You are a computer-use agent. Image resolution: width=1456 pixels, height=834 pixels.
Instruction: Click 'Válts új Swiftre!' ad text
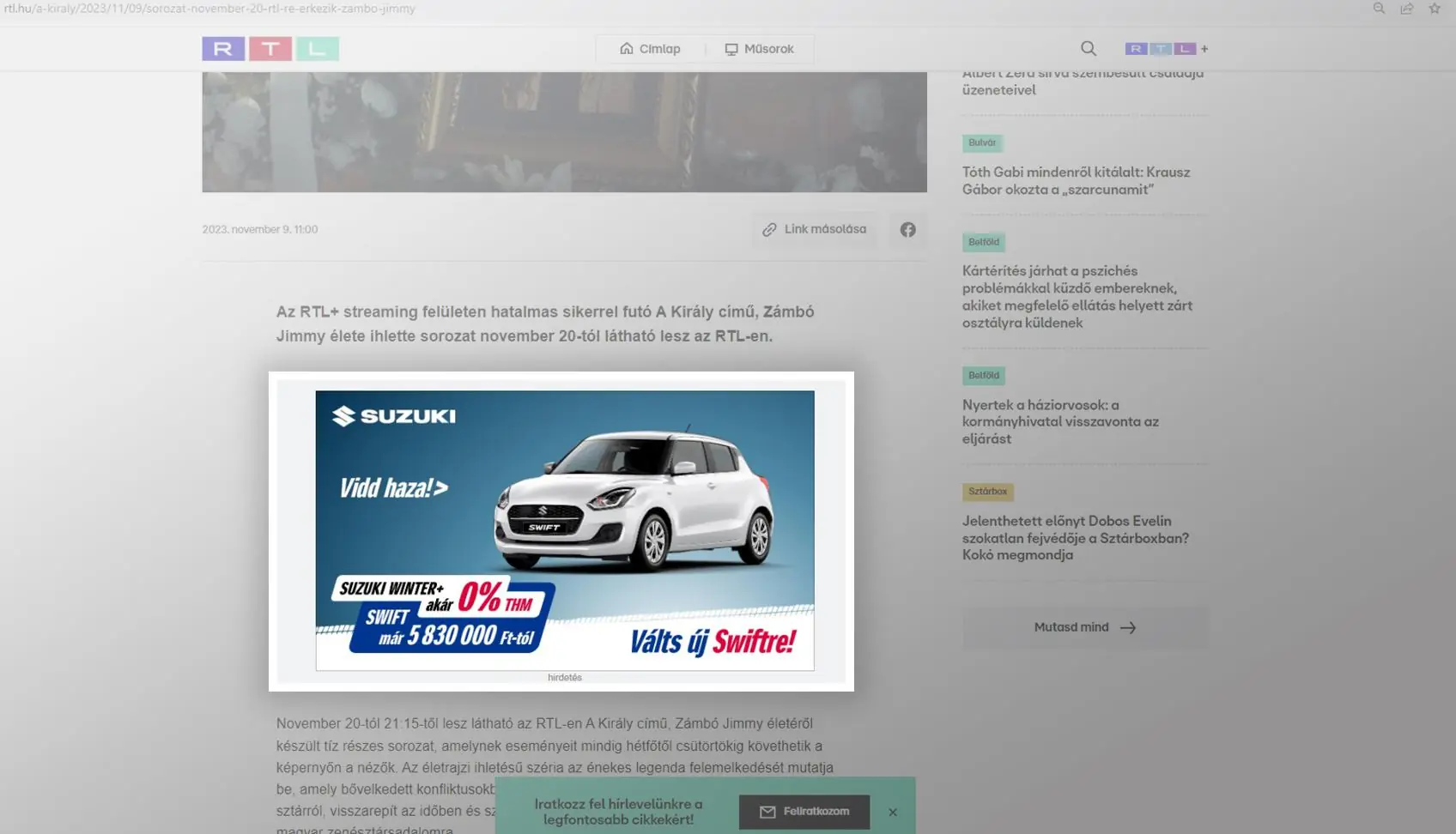(713, 642)
